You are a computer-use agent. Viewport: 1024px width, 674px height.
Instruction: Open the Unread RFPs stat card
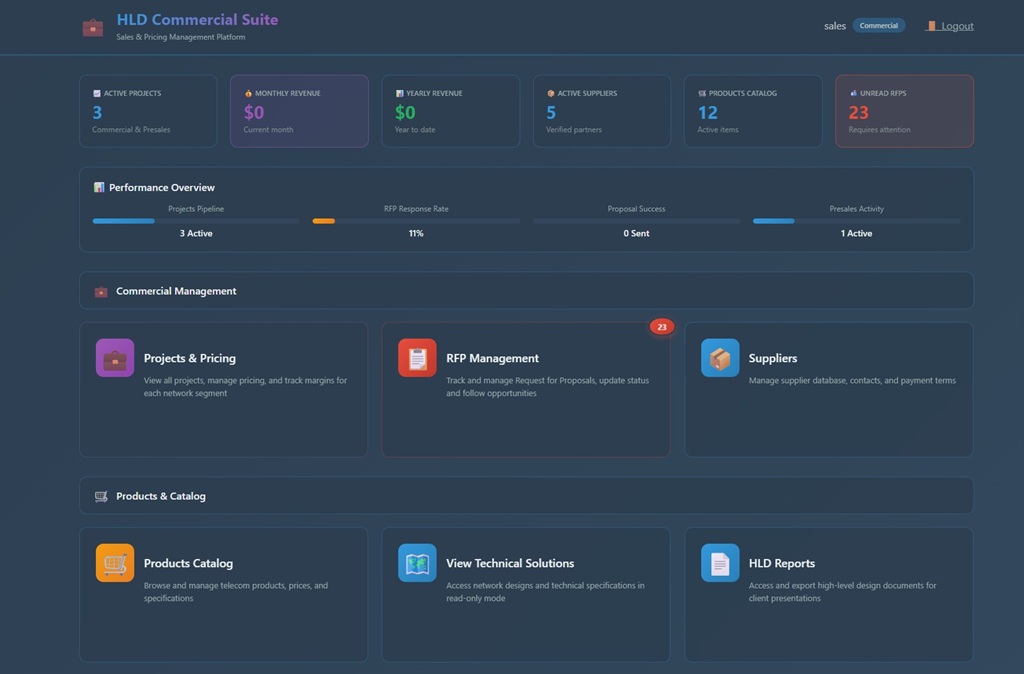pyautogui.click(x=904, y=111)
